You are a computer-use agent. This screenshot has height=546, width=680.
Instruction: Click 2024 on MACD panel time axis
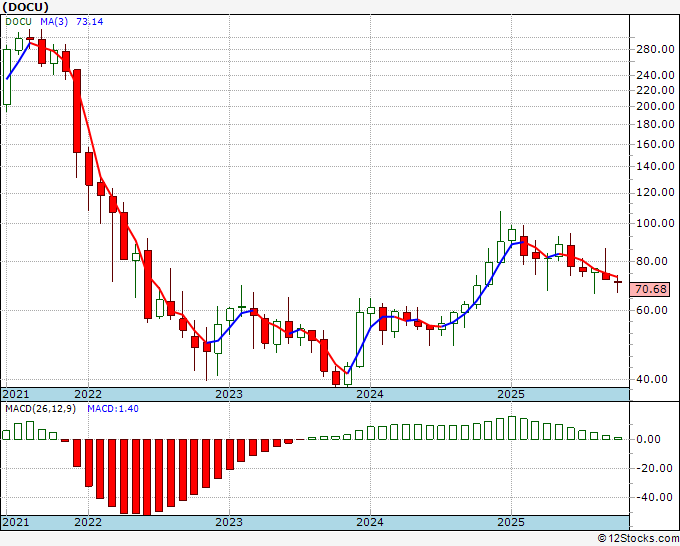coord(370,522)
